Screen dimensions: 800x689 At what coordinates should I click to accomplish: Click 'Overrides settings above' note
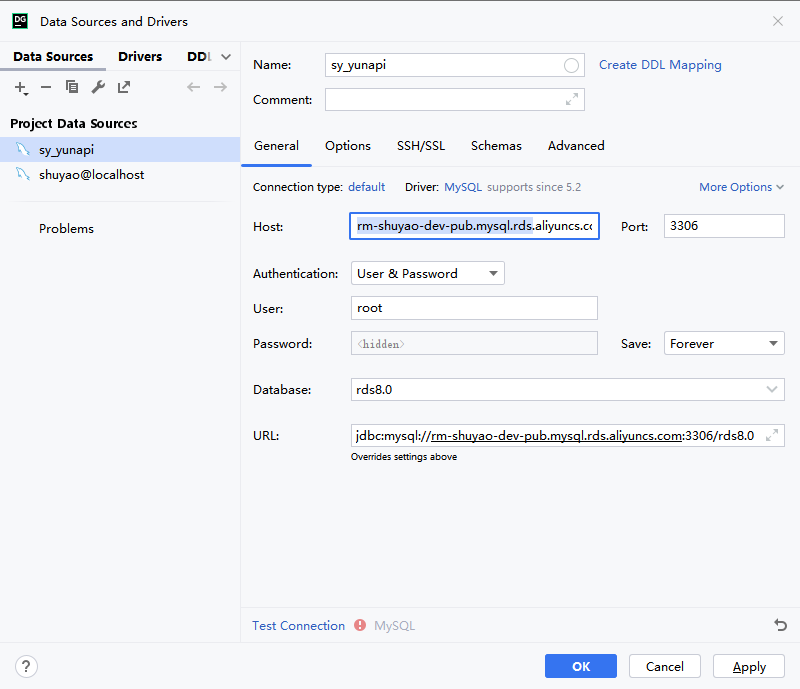(x=404, y=457)
